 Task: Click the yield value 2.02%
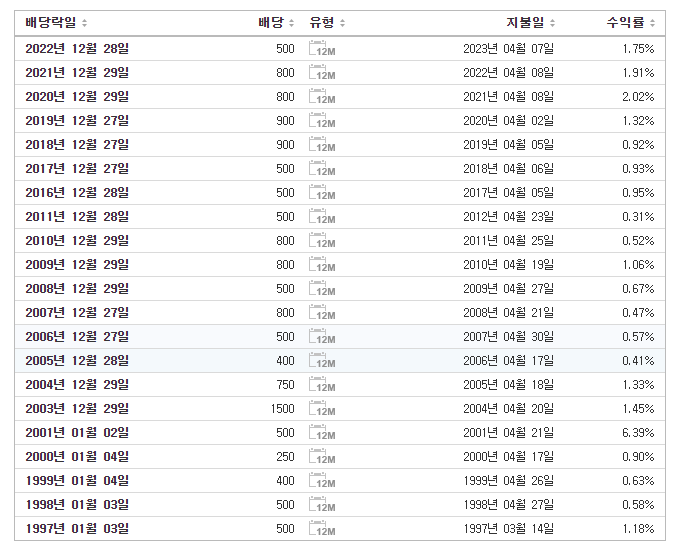638,97
